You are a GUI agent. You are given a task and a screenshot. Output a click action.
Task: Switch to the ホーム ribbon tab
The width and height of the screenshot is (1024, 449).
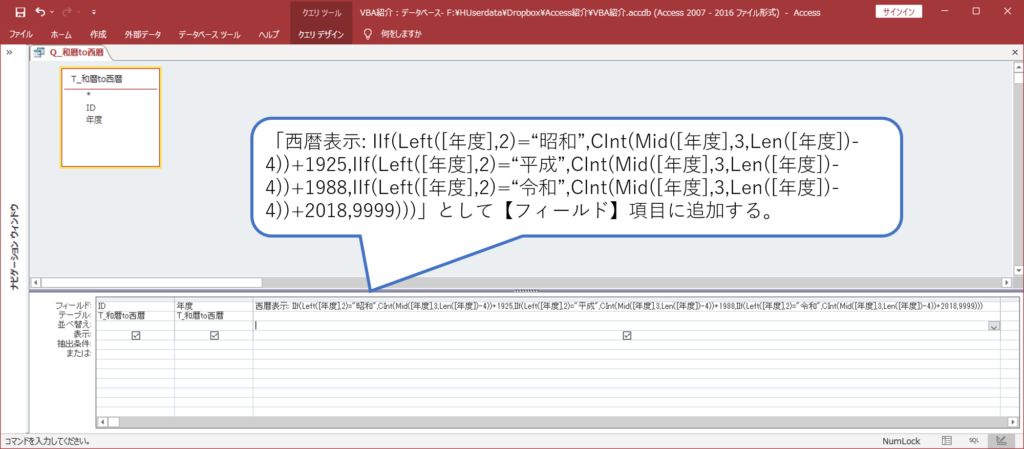click(x=61, y=34)
